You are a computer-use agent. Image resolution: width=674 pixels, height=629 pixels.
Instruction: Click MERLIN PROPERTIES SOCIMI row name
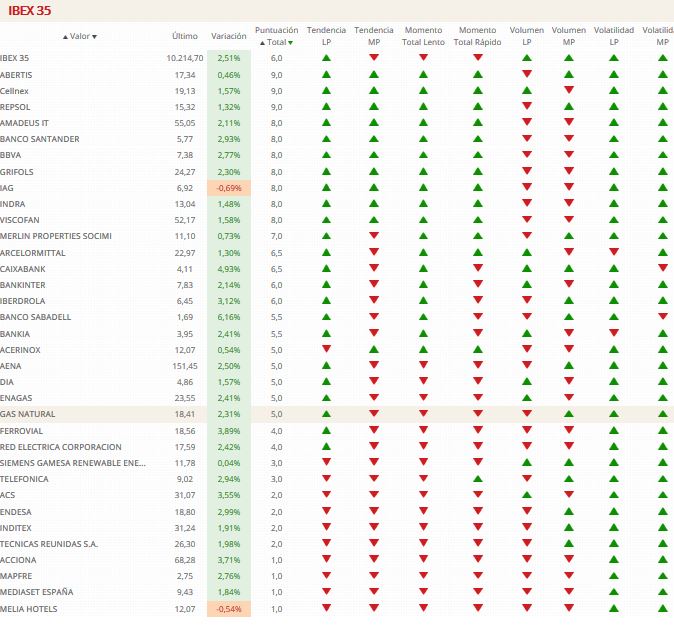[x=56, y=236]
